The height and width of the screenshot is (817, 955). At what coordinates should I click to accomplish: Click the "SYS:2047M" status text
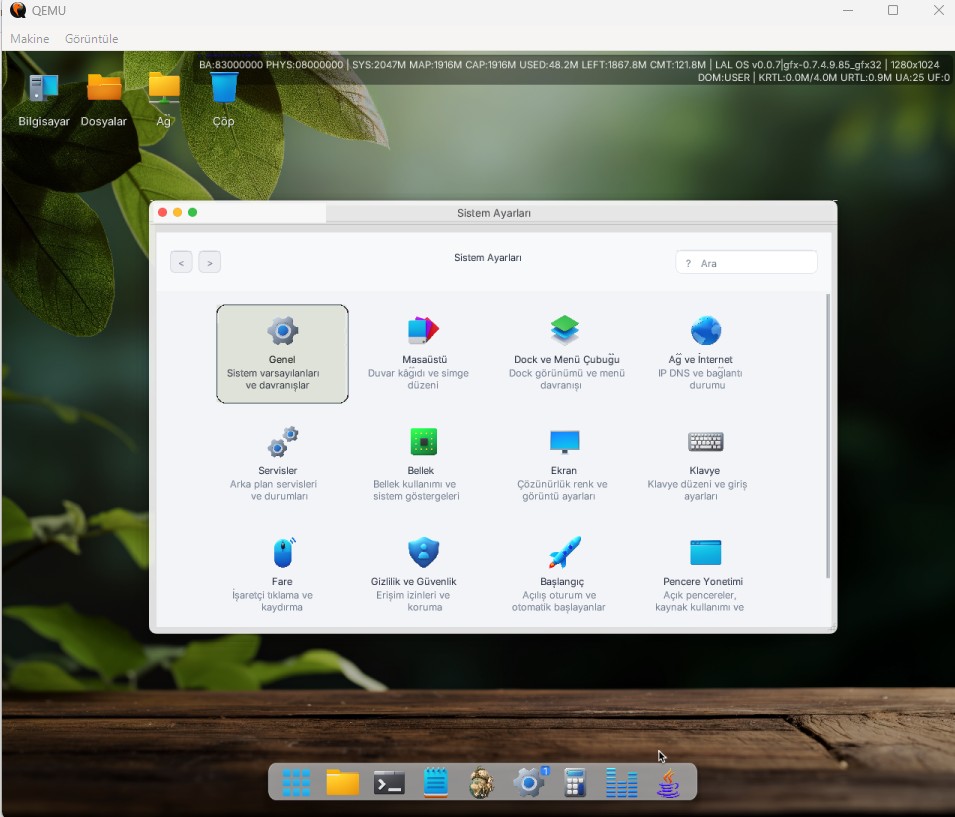point(379,65)
